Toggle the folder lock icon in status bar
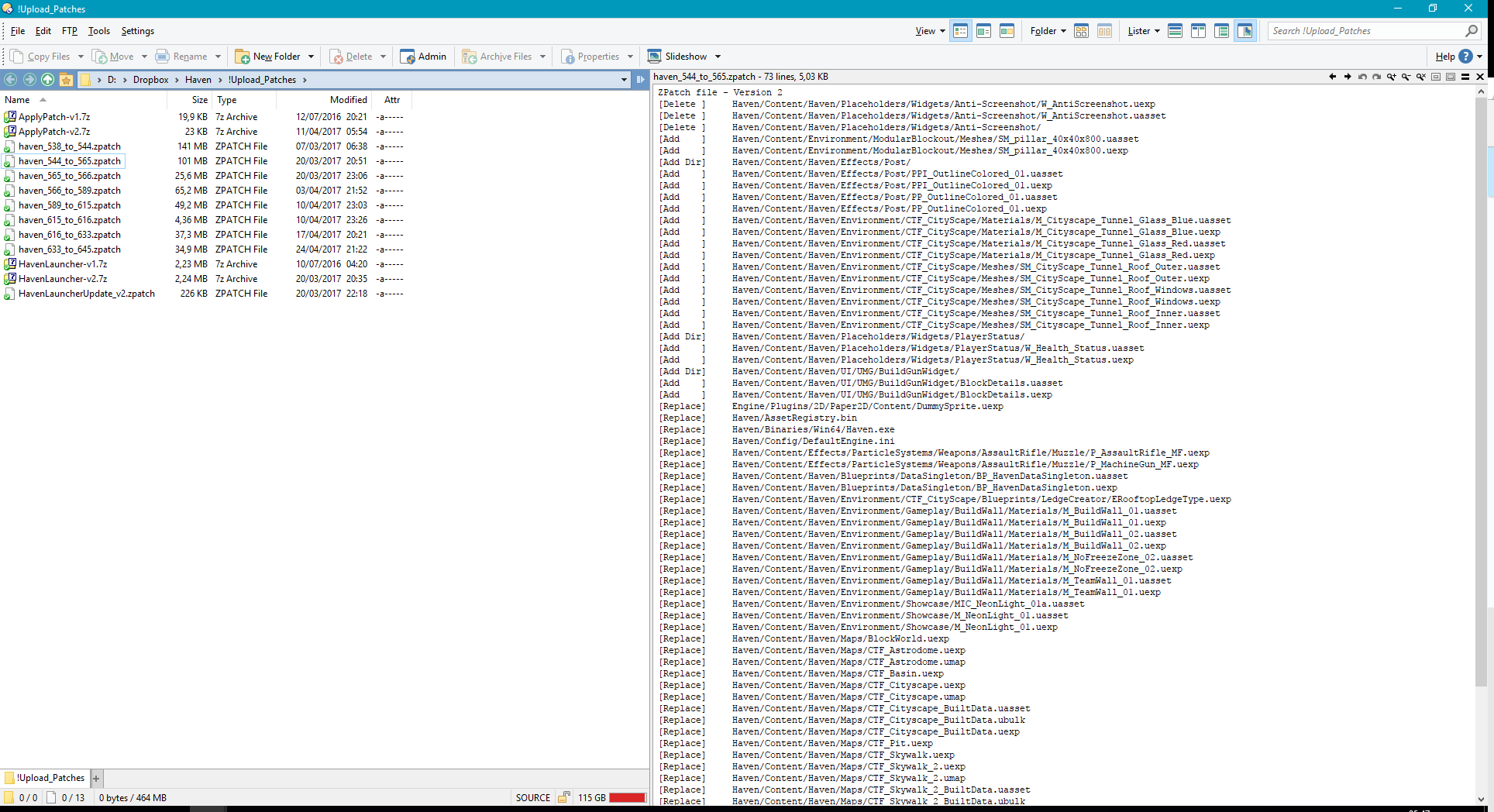 coord(564,797)
